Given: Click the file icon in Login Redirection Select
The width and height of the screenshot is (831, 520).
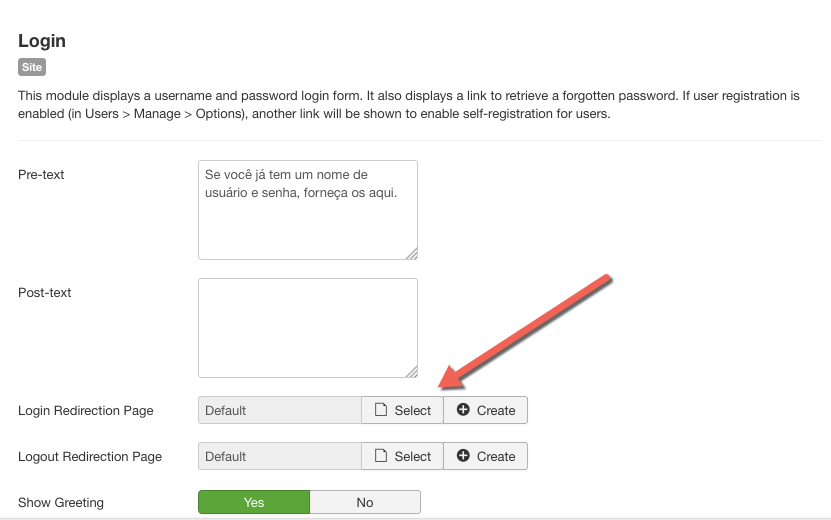Looking at the screenshot, I should tap(380, 410).
